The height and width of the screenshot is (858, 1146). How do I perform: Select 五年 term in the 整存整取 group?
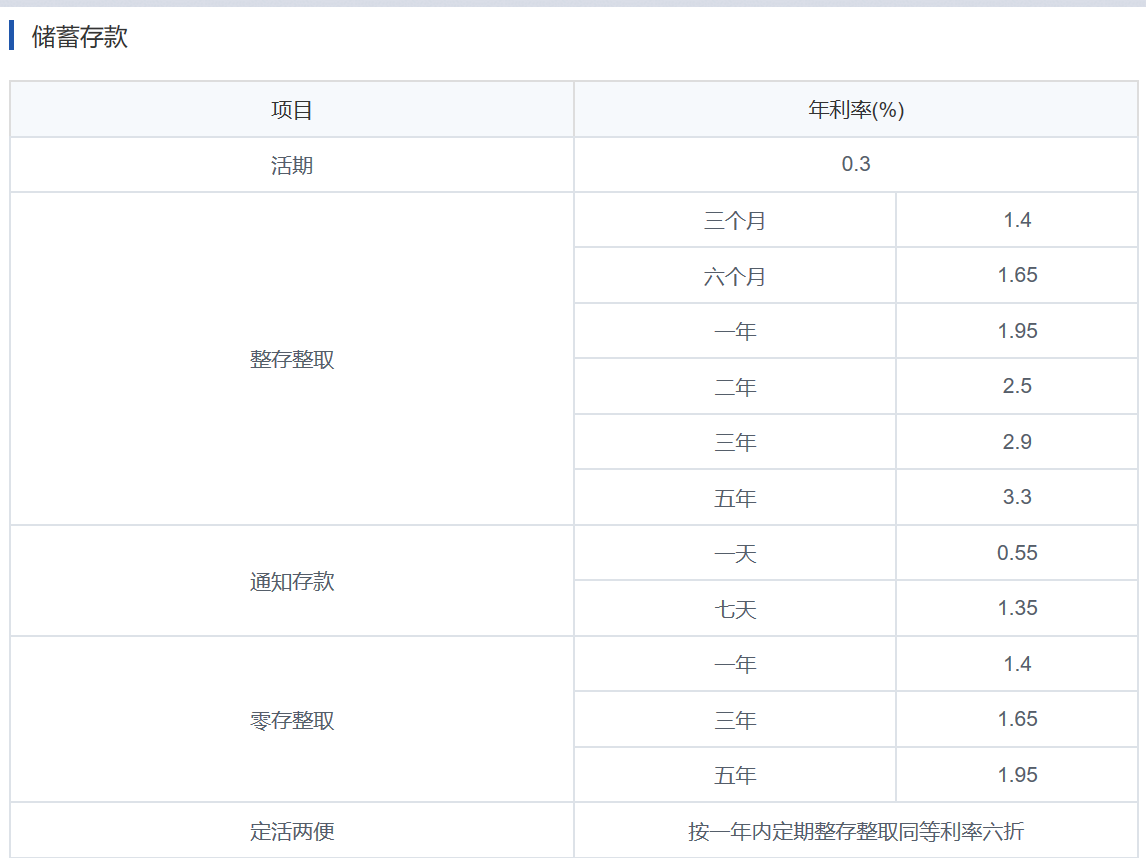(x=735, y=498)
